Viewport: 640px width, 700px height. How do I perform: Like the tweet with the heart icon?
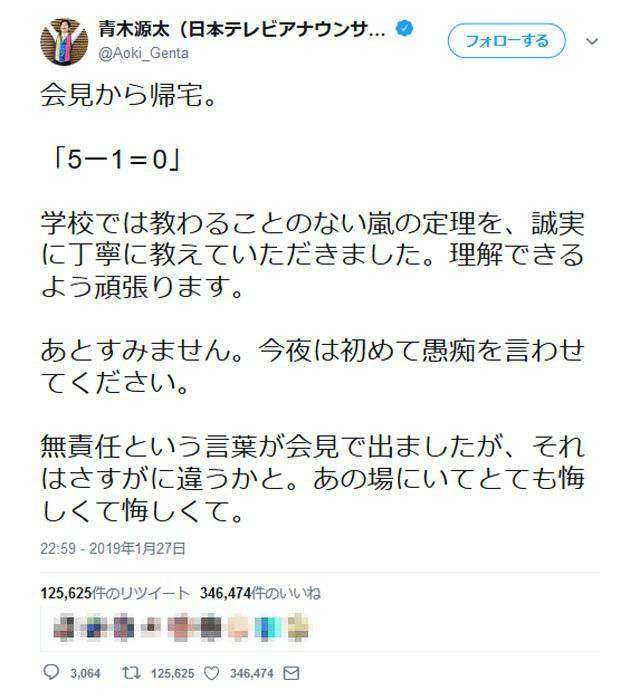[212, 673]
